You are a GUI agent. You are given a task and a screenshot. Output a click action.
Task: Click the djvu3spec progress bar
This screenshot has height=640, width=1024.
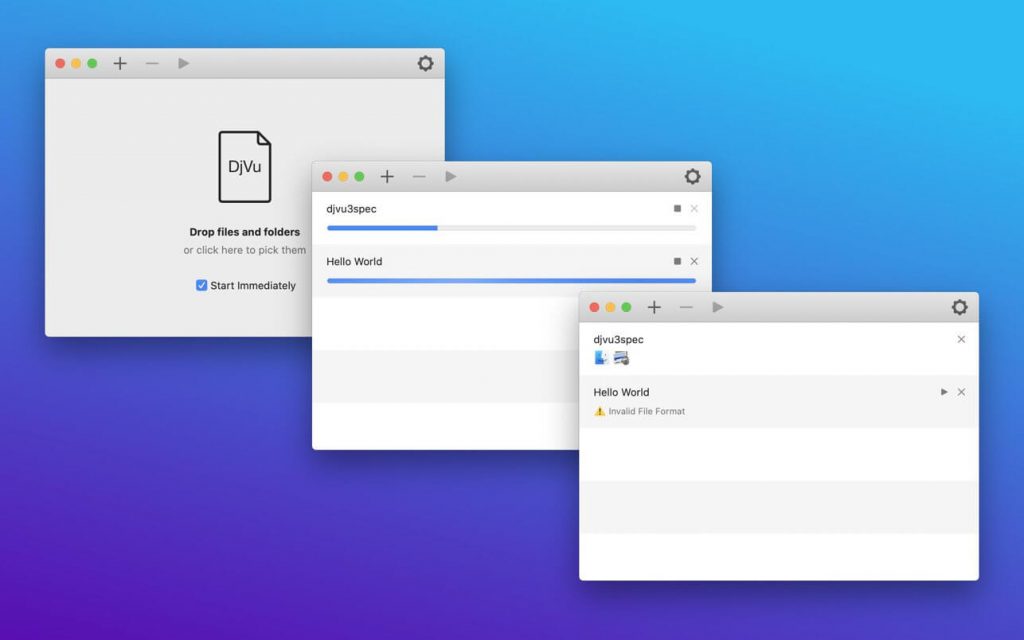click(x=510, y=228)
